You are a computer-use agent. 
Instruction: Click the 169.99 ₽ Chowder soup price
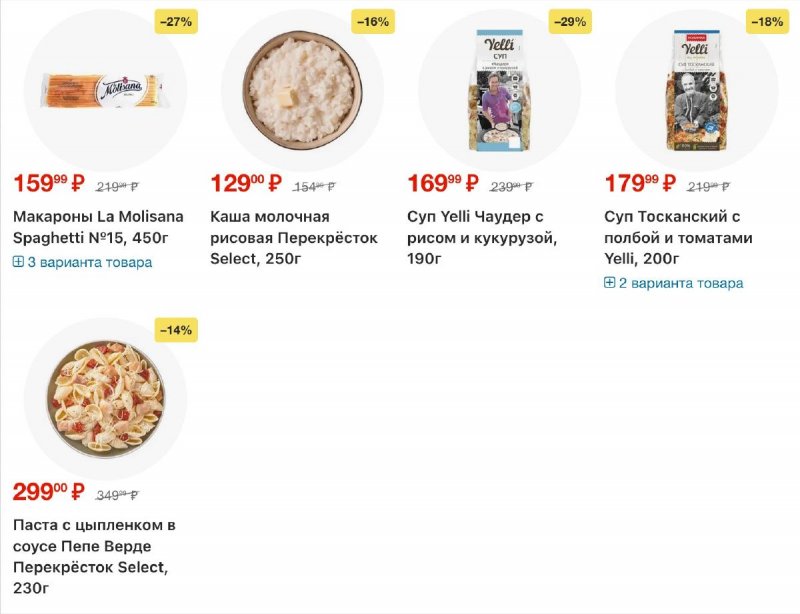443,184
